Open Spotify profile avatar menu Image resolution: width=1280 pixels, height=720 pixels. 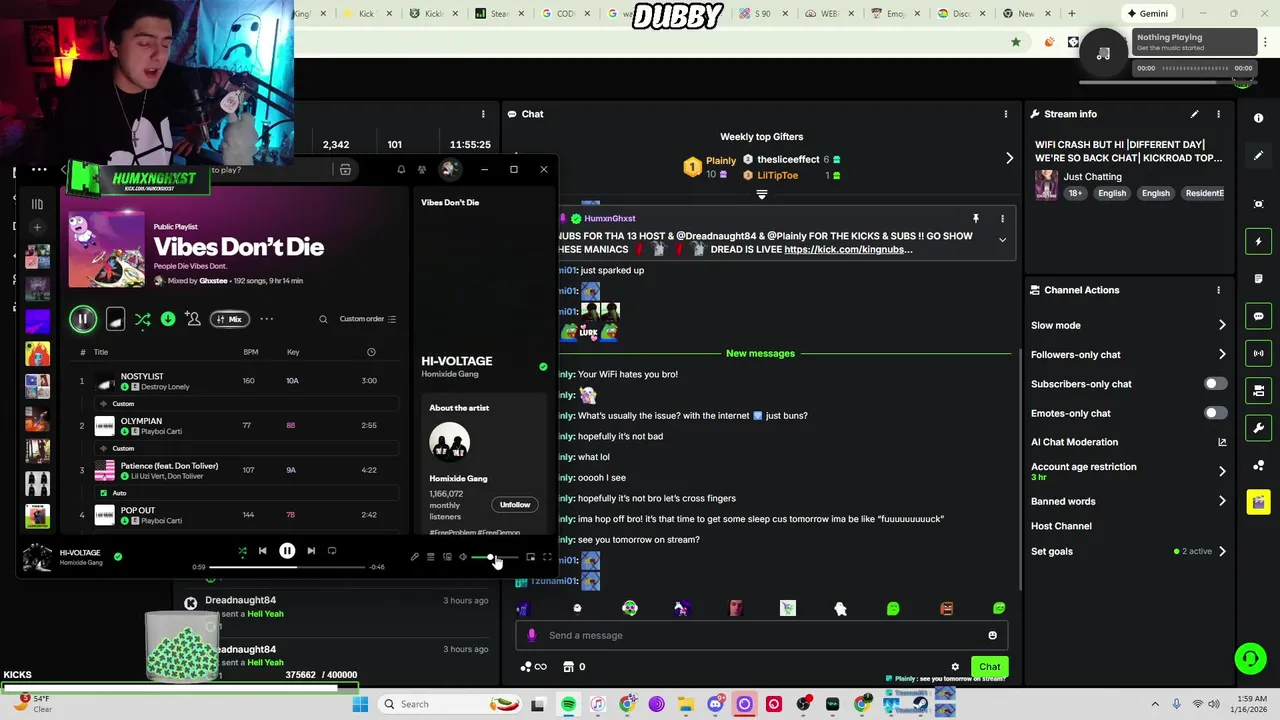[x=449, y=169]
